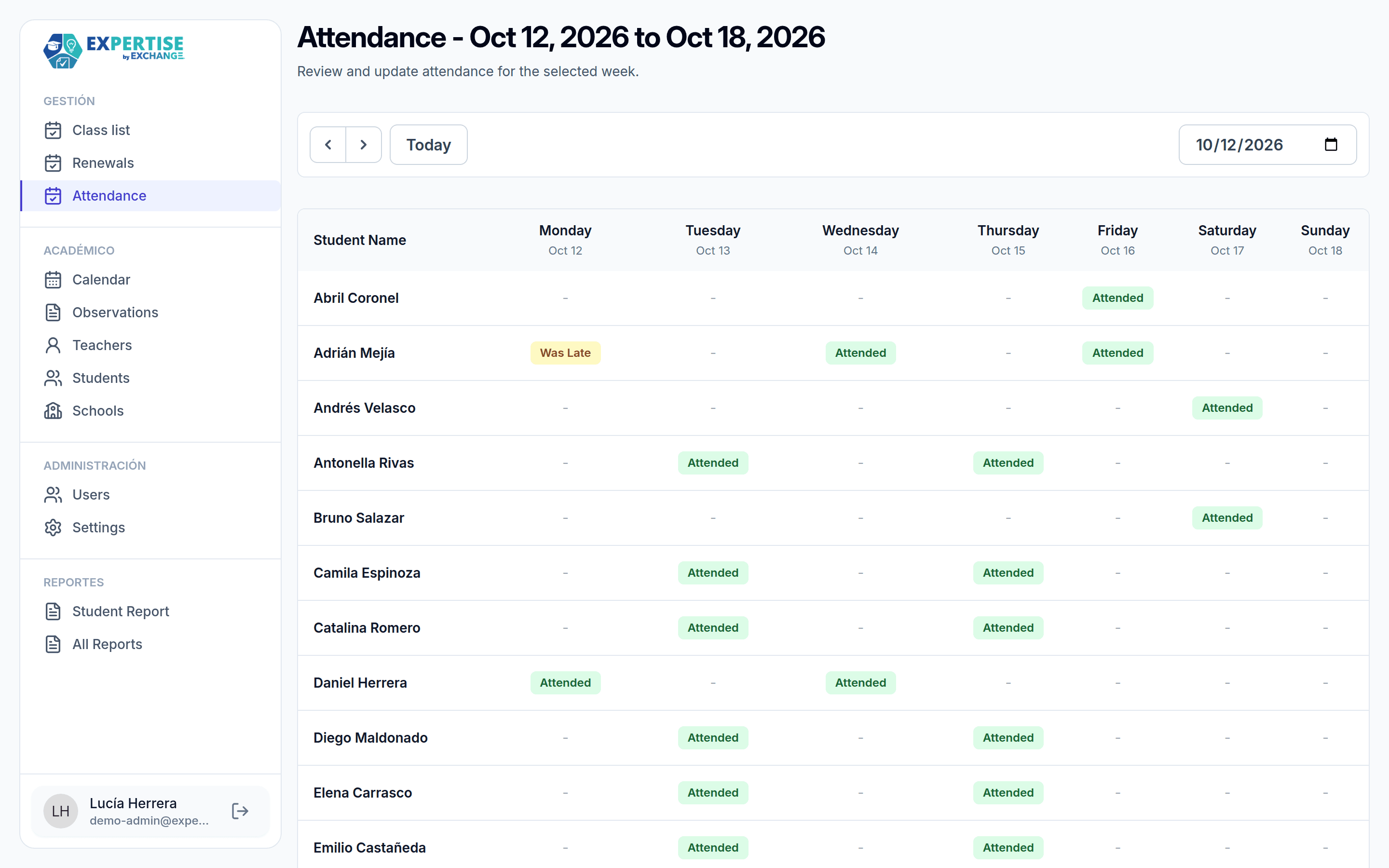The height and width of the screenshot is (868, 1389).
Task: Click the Expertise by Exchange logo
Action: (114, 51)
